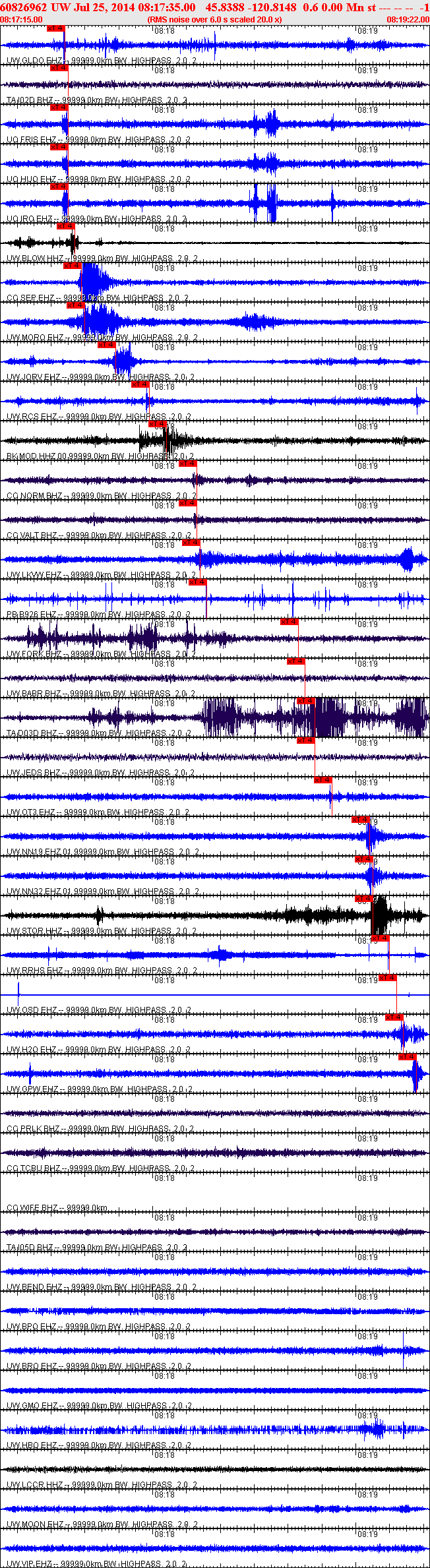The width and height of the screenshot is (430, 1568).
Task: Click the red pick flag on BABR trace
Action: (296, 661)
